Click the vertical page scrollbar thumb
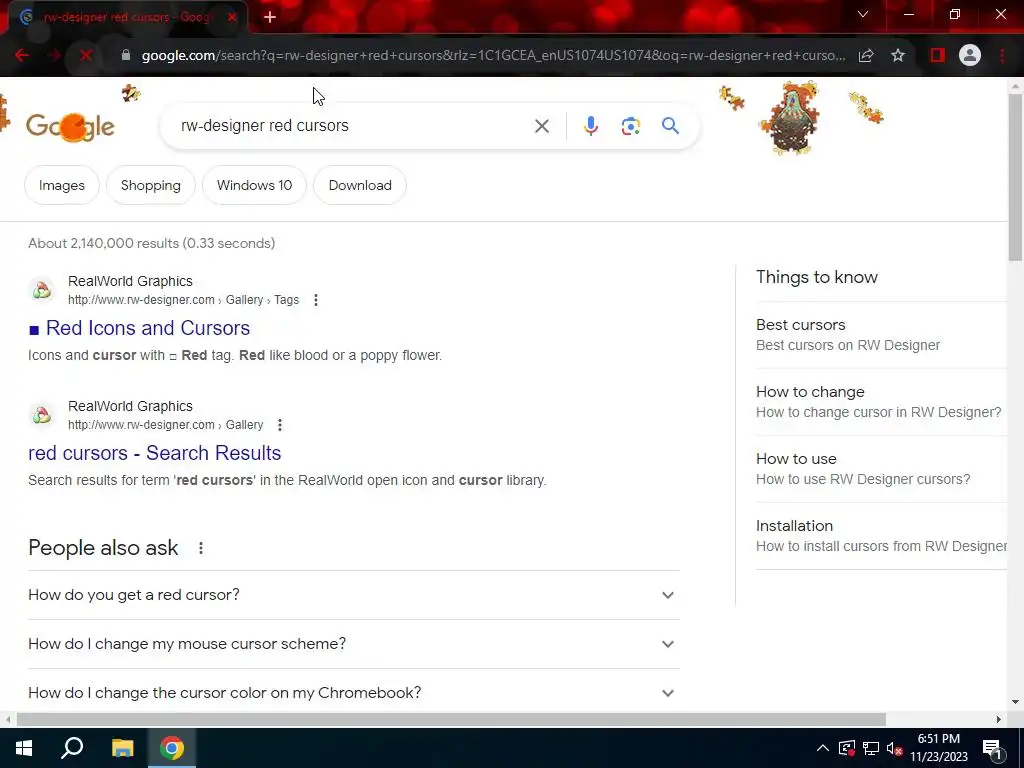1024x768 pixels. [1016, 176]
